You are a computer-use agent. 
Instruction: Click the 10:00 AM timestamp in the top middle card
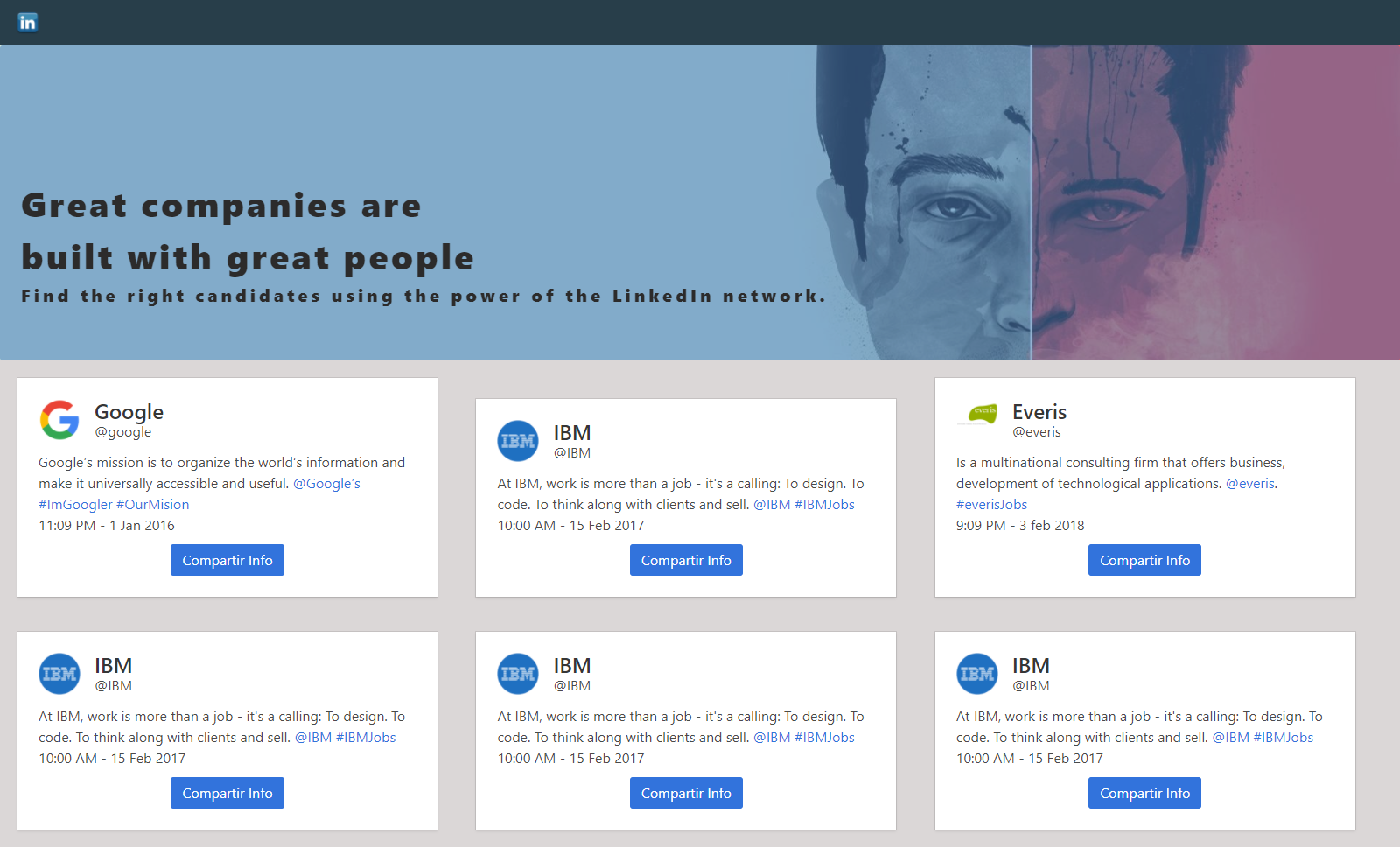coord(570,526)
